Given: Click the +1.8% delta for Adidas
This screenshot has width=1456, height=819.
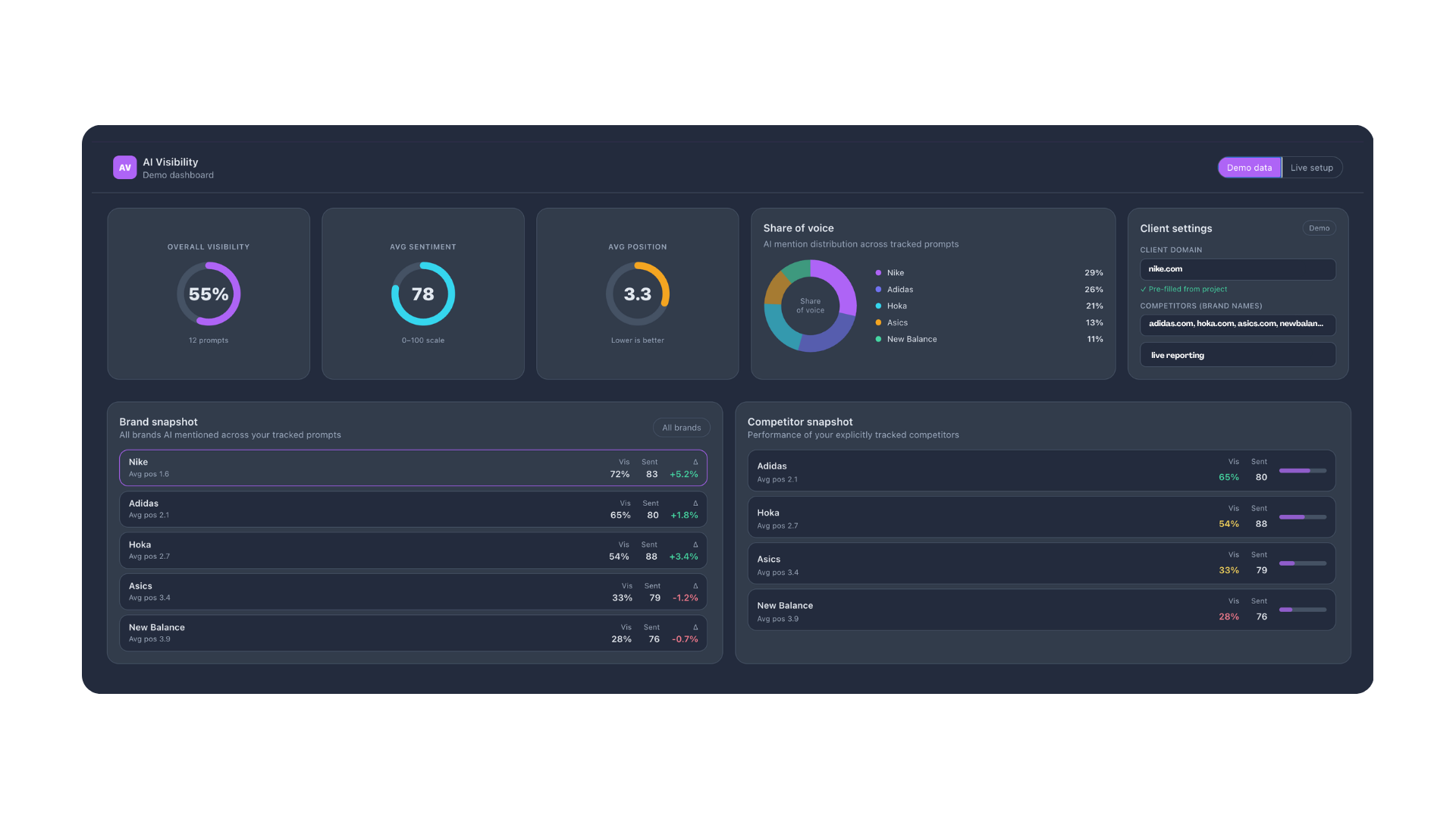Looking at the screenshot, I should click(684, 516).
